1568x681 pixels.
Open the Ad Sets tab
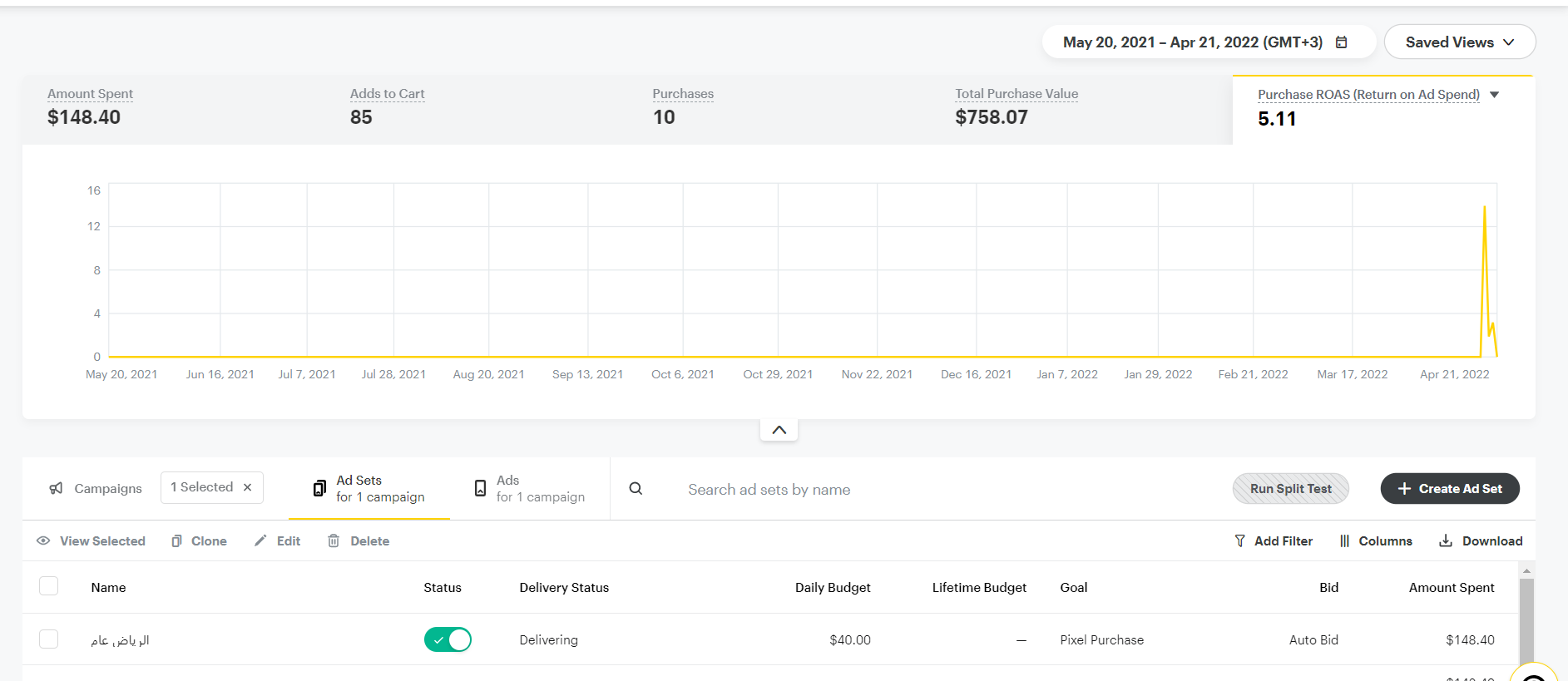(x=369, y=489)
